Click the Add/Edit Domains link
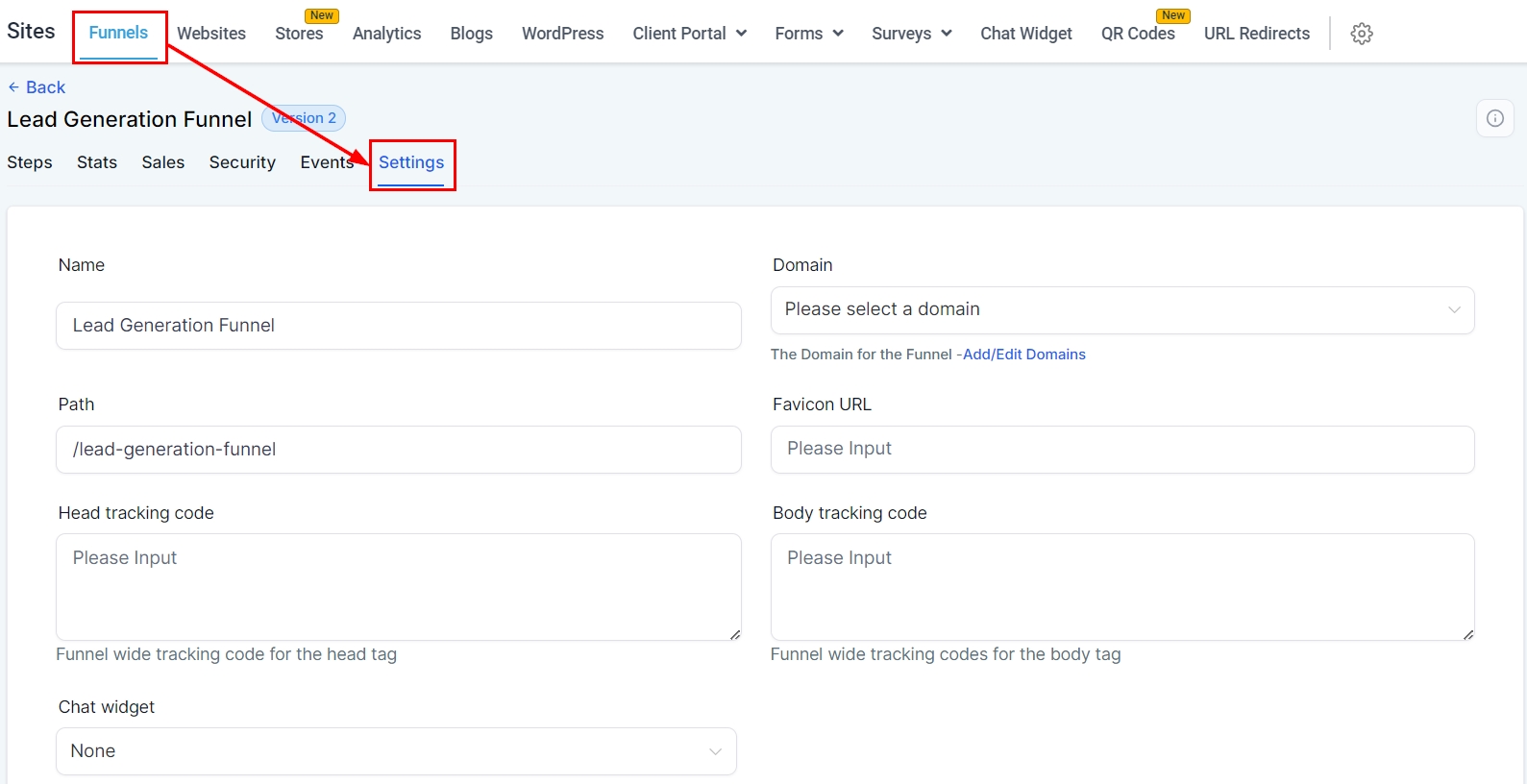 pos(1023,355)
